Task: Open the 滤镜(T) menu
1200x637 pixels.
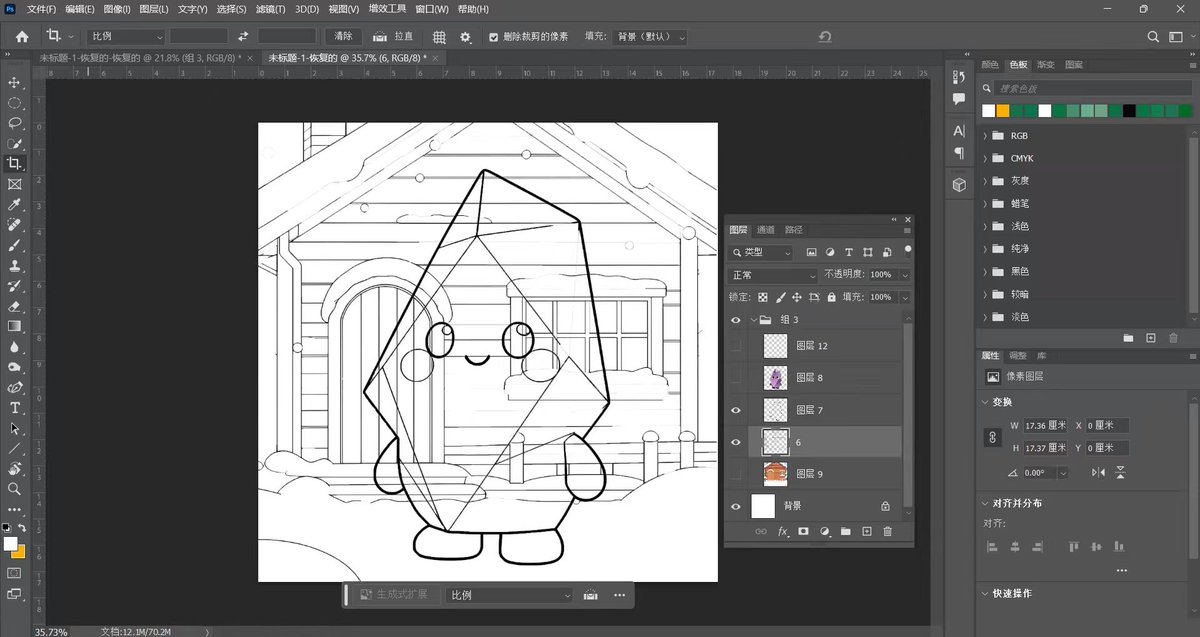Action: [271, 9]
